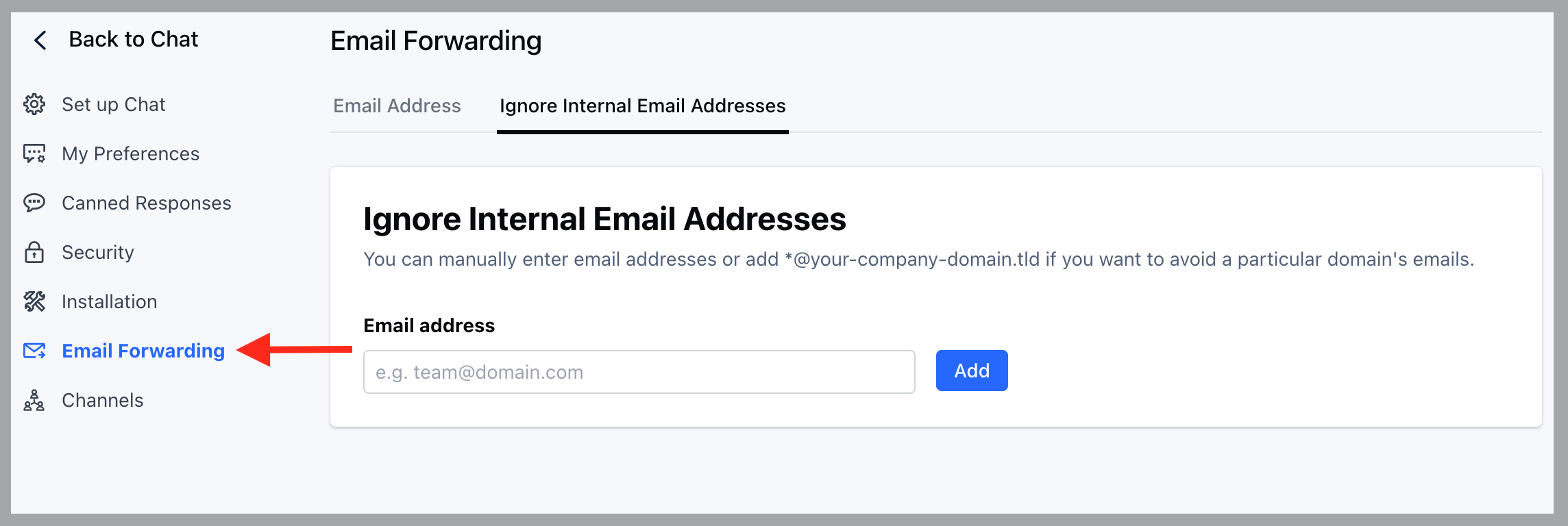Click the Email address input field
1568x526 pixels.
tap(637, 371)
